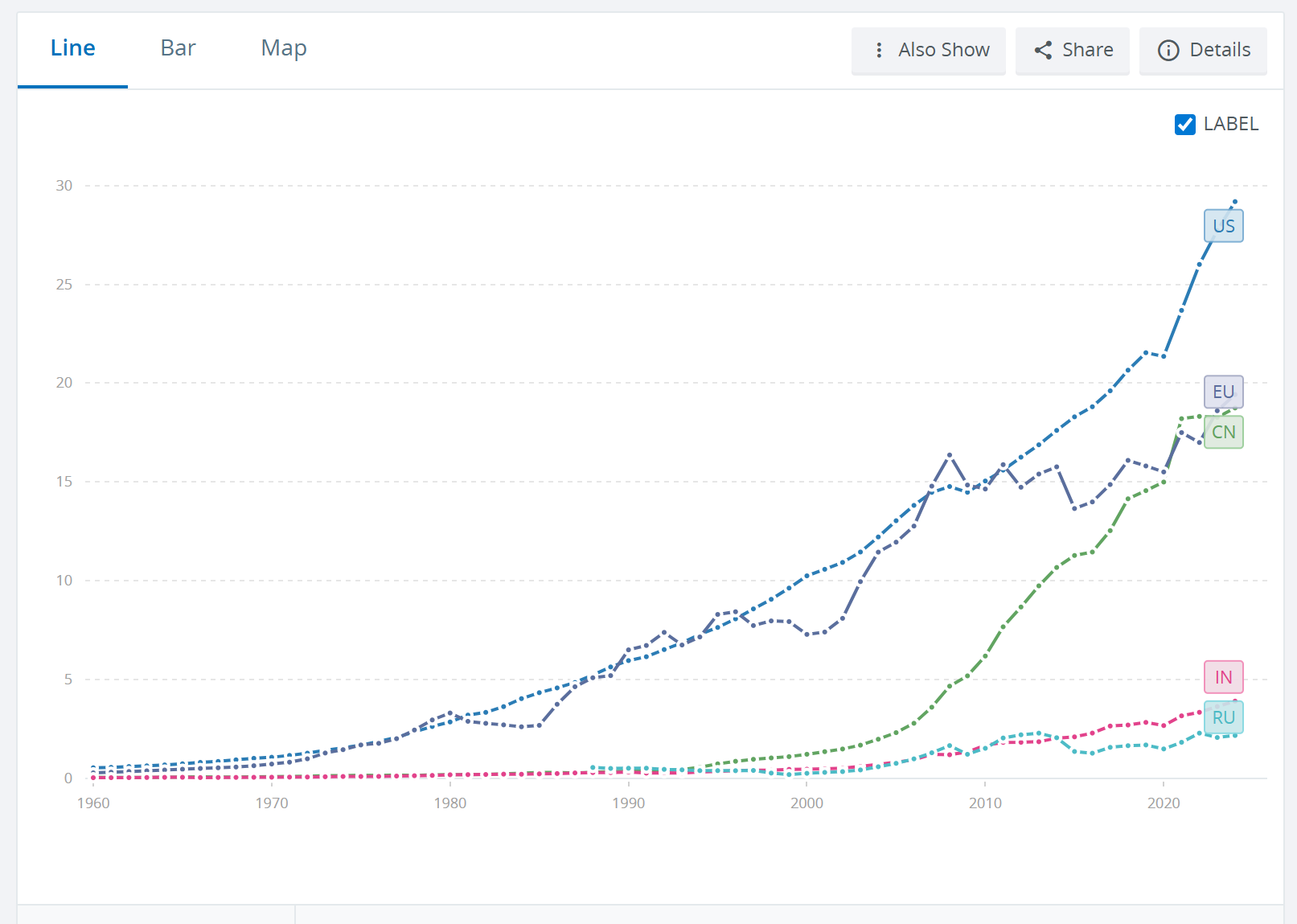
Task: Click the US series label
Action: pyautogui.click(x=1223, y=226)
